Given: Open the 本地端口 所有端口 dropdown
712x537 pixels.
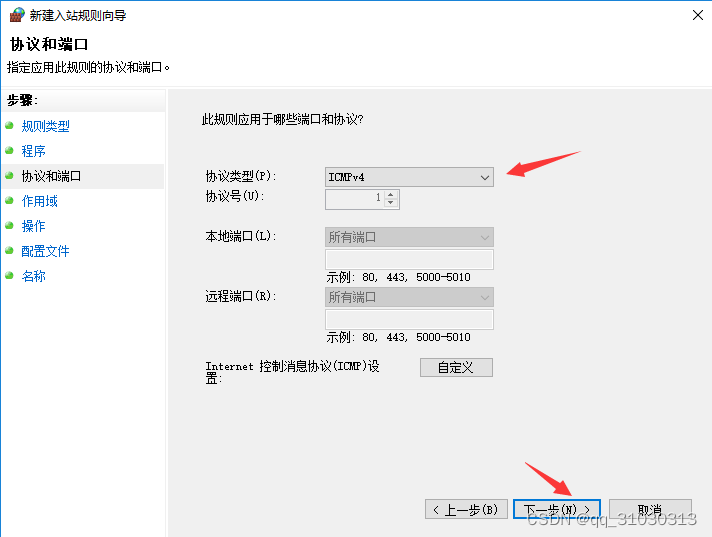Looking at the screenshot, I should pos(409,237).
